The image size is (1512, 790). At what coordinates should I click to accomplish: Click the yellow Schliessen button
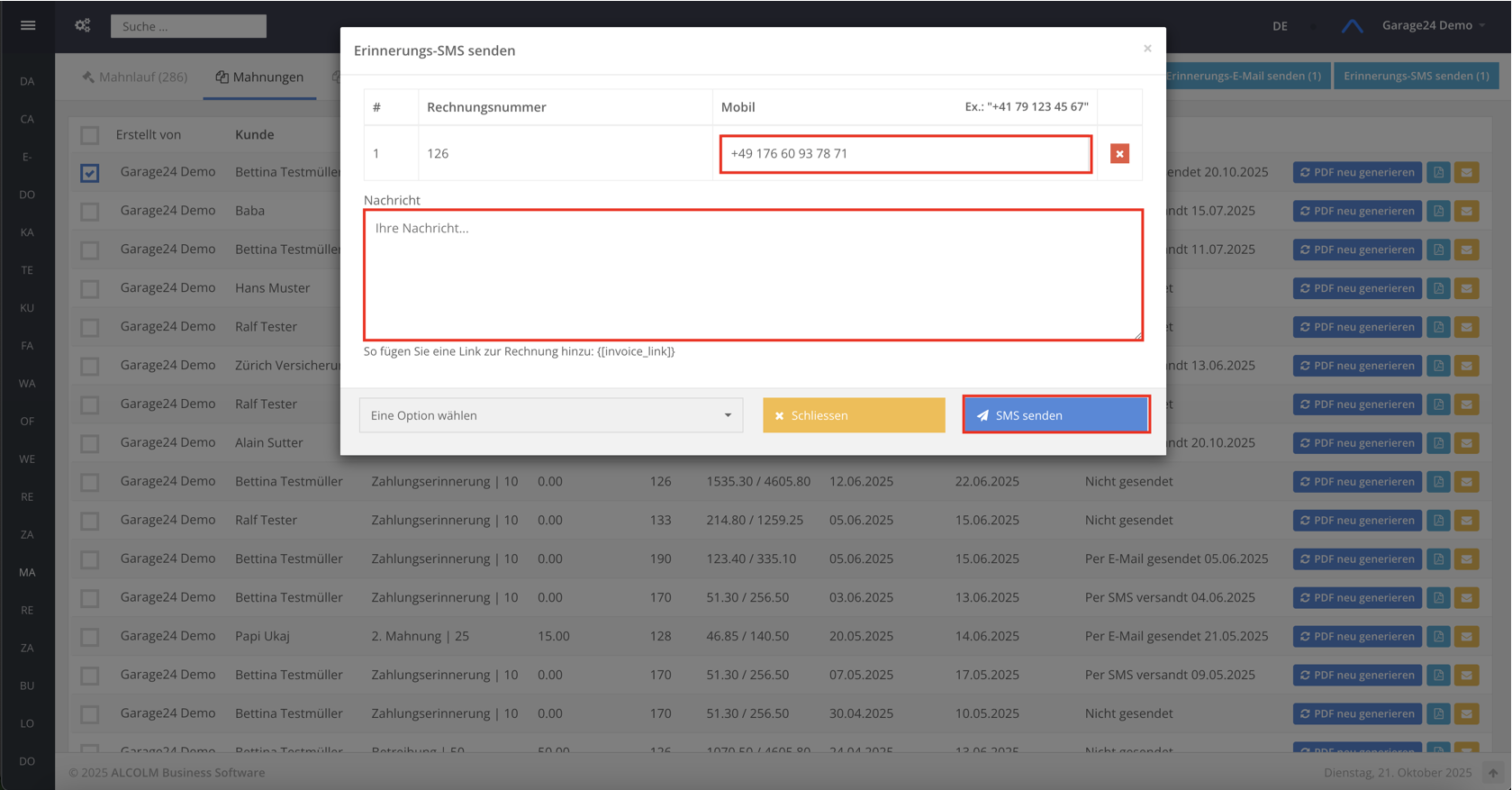(853, 415)
